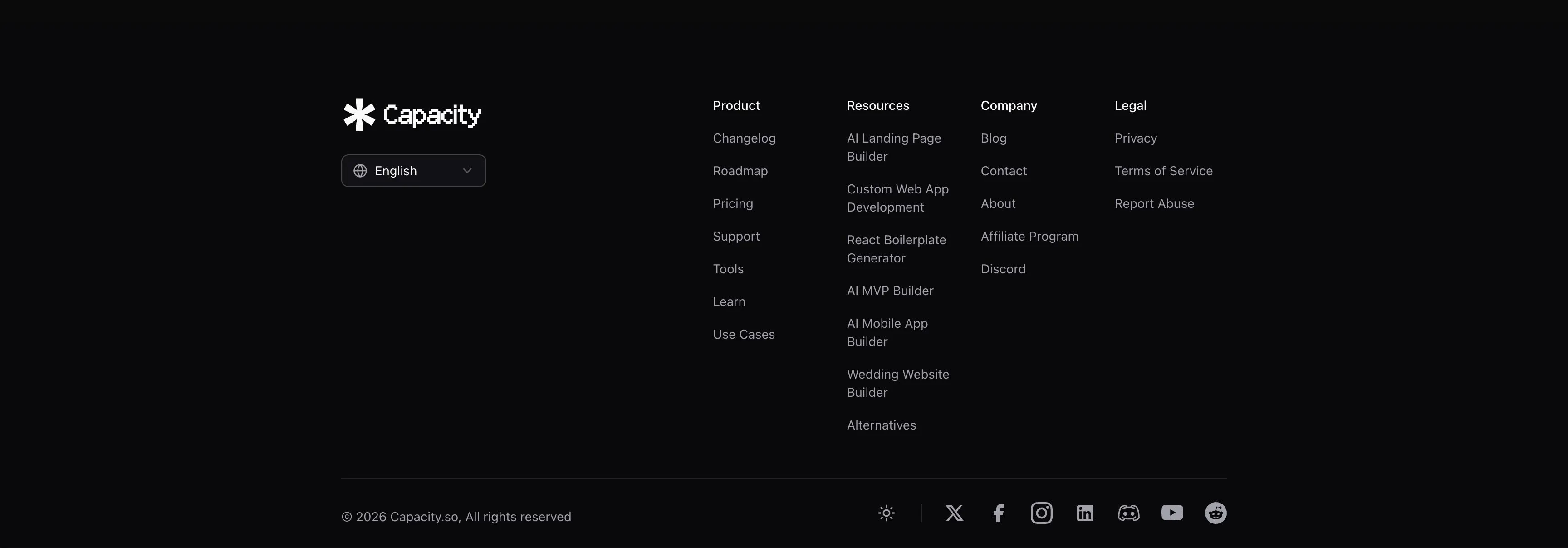
Task: Open the Affiliate Program link
Action: click(1029, 236)
